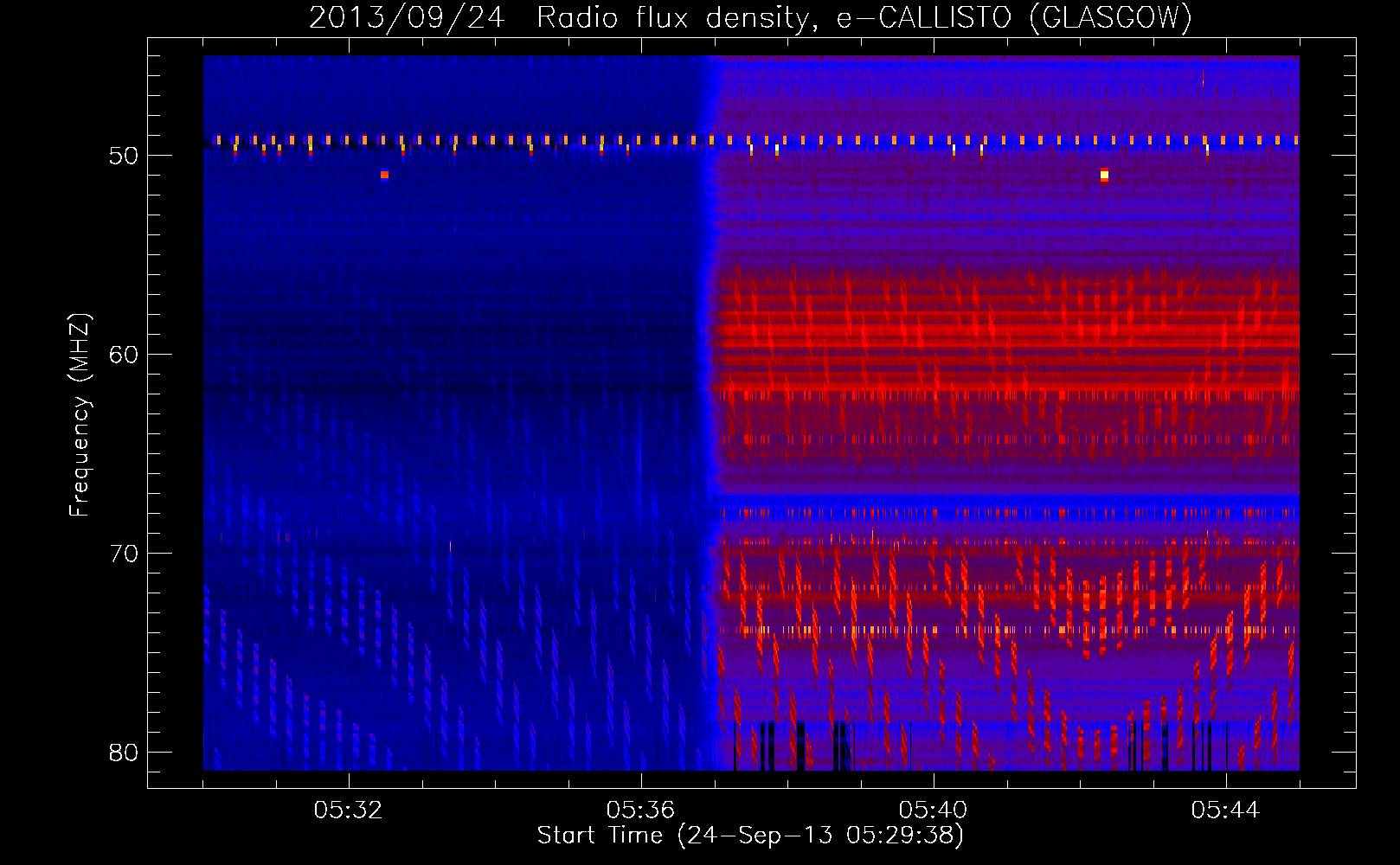Image resolution: width=1400 pixels, height=865 pixels.
Task: Click the 'Start Time (24-Sep-13 05:29:38)' label
Action: click(x=750, y=835)
